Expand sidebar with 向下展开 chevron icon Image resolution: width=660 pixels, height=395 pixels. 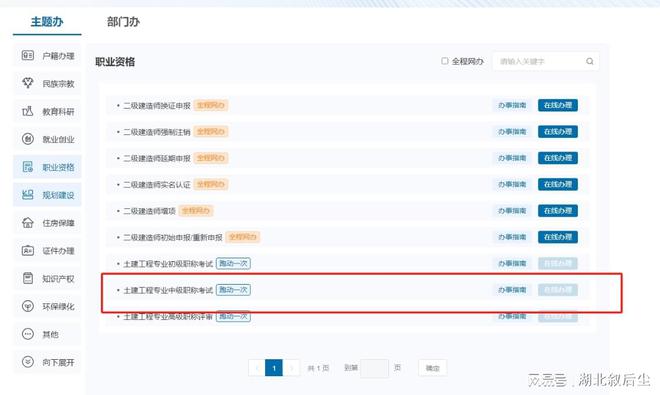pyautogui.click(x=28, y=362)
